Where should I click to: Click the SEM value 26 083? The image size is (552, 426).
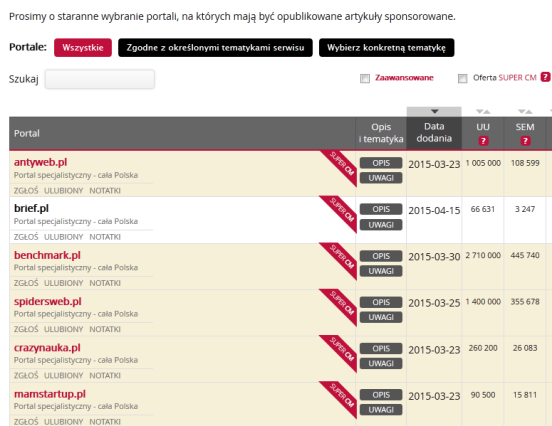pyautogui.click(x=525, y=348)
